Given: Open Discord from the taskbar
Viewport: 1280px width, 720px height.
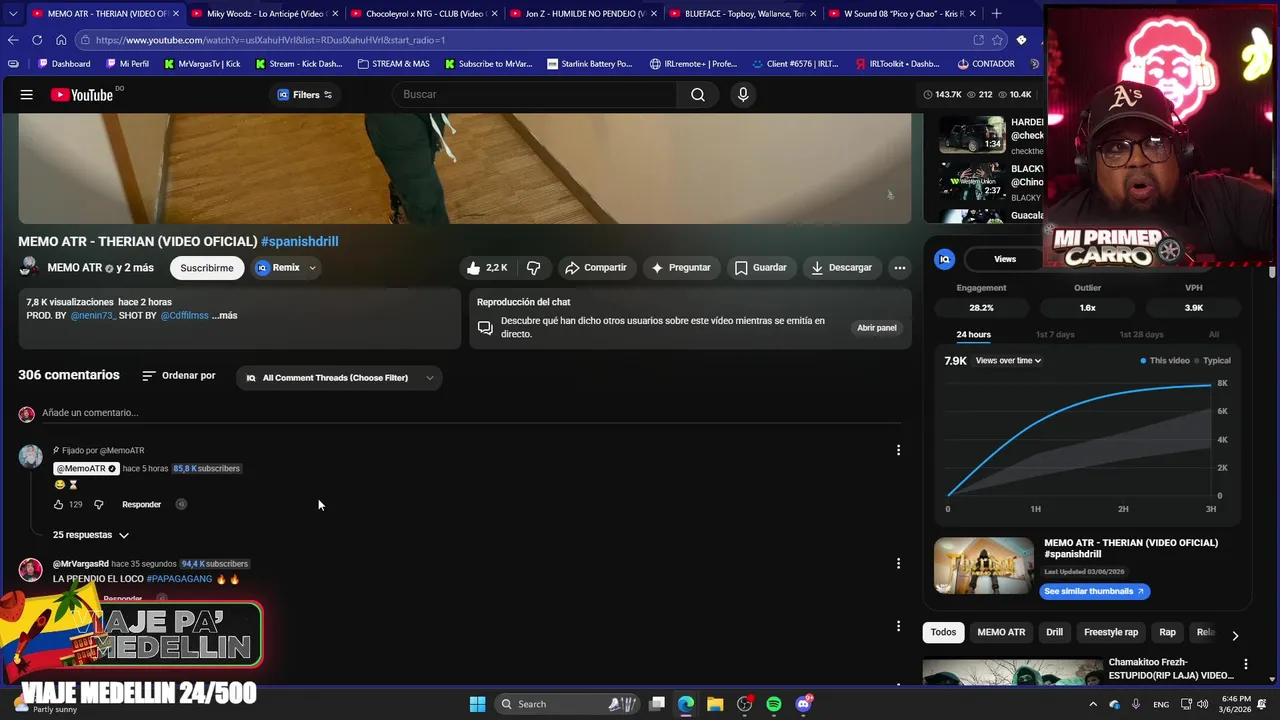Looking at the screenshot, I should point(804,704).
